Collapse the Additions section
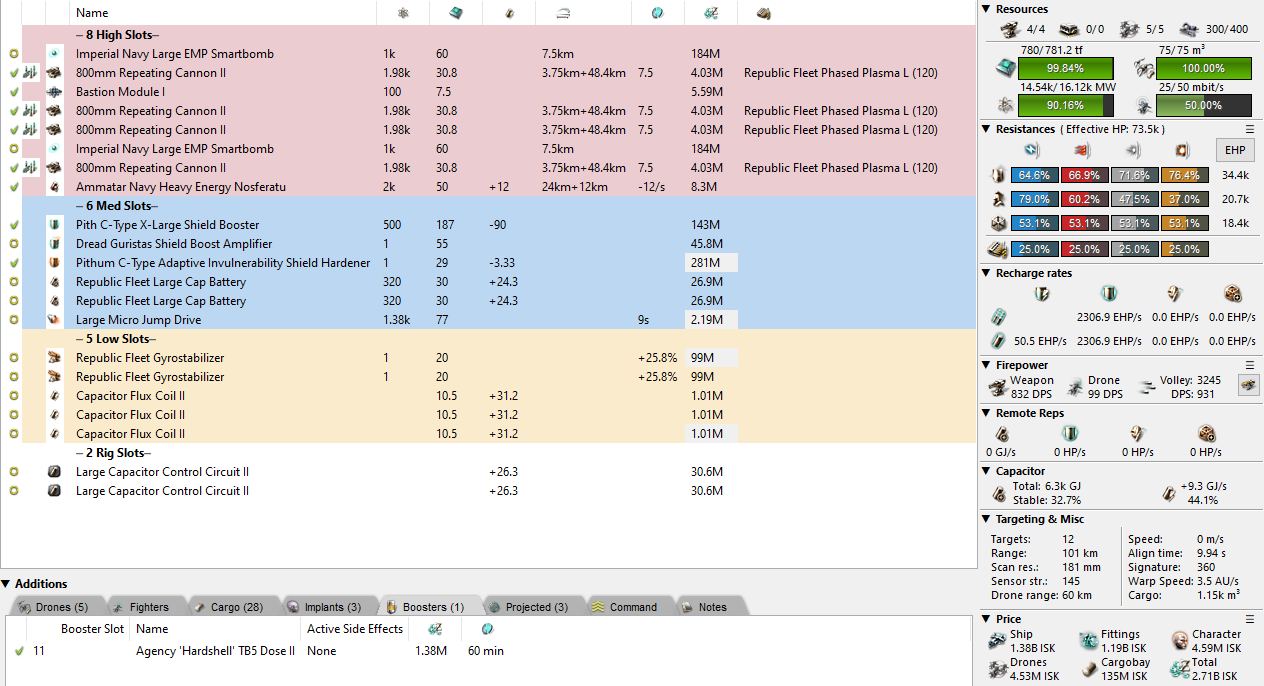 (x=7, y=584)
